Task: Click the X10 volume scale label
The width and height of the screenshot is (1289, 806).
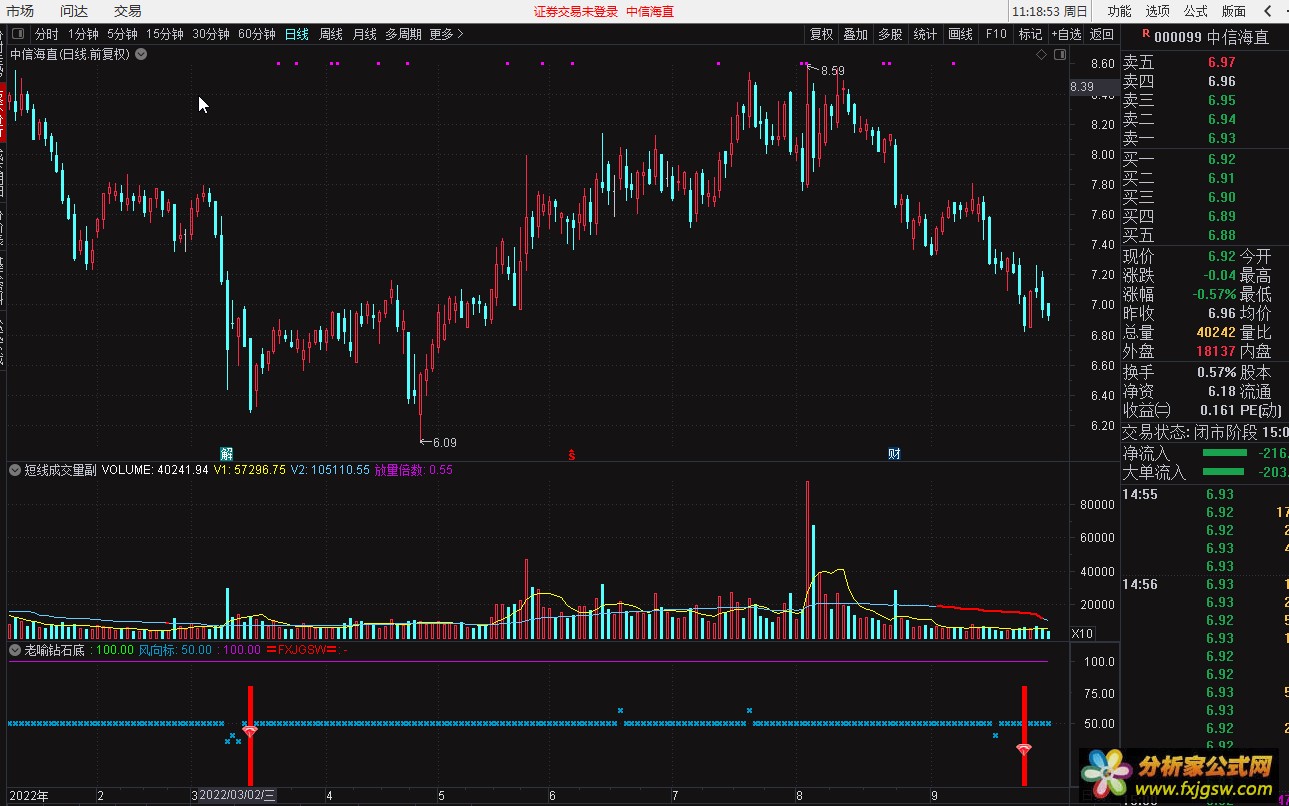Action: pyautogui.click(x=1081, y=633)
